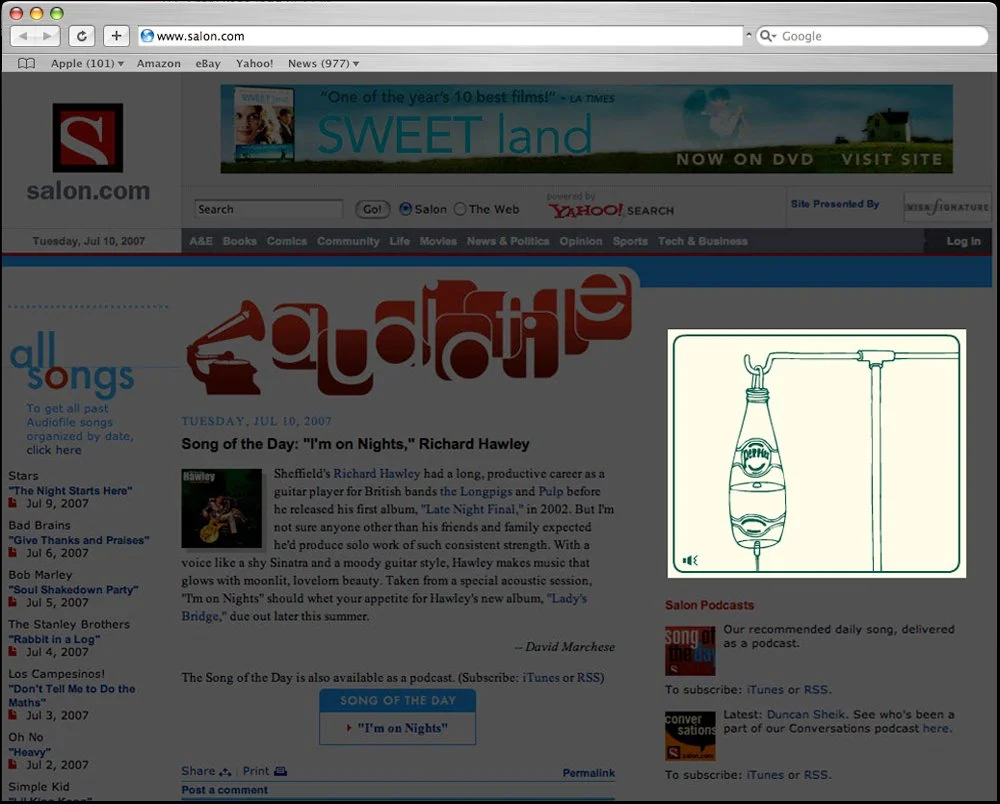Open "The Night Starts Here" song link
This screenshot has width=1000, height=804.
pos(70,490)
